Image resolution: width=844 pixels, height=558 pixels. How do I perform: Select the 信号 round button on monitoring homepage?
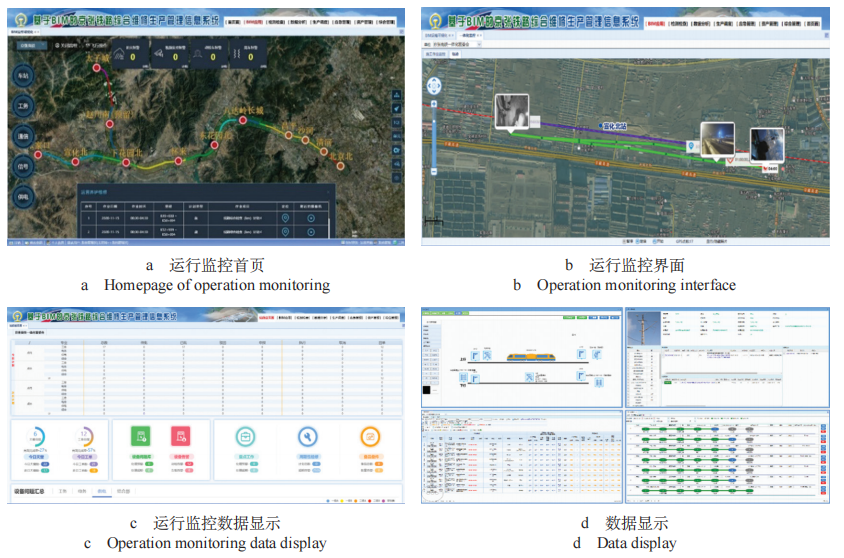pos(23,166)
